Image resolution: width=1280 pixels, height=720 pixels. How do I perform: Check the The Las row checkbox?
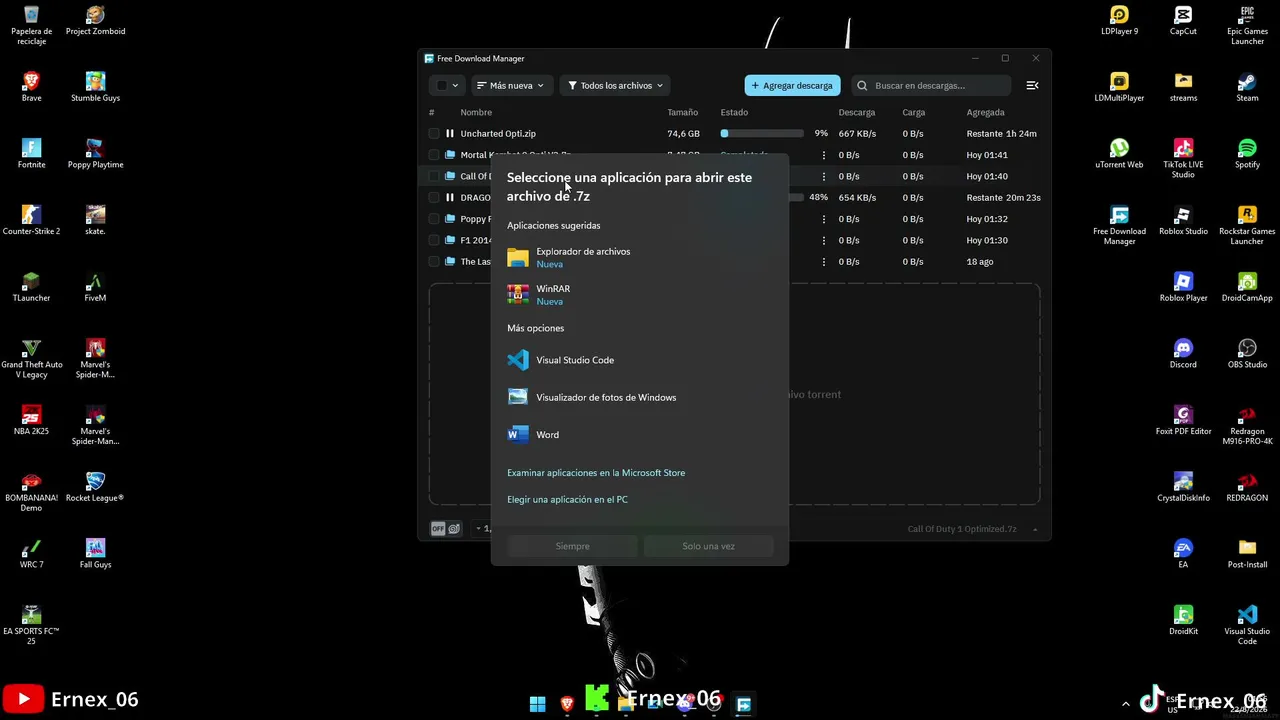pos(434,262)
